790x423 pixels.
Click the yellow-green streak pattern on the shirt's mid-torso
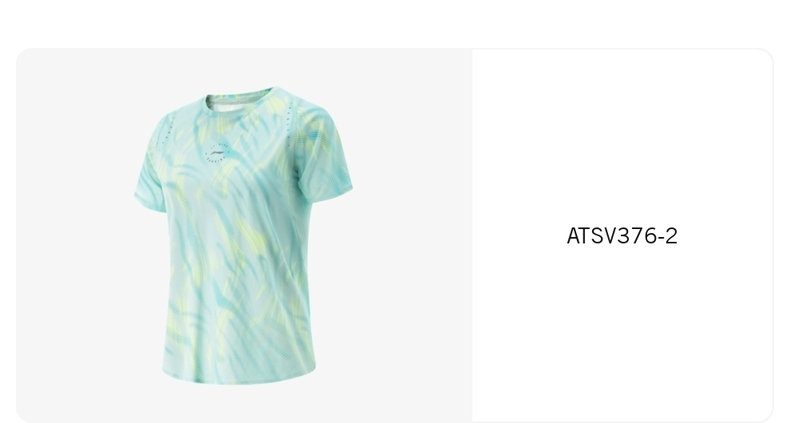[237, 237]
